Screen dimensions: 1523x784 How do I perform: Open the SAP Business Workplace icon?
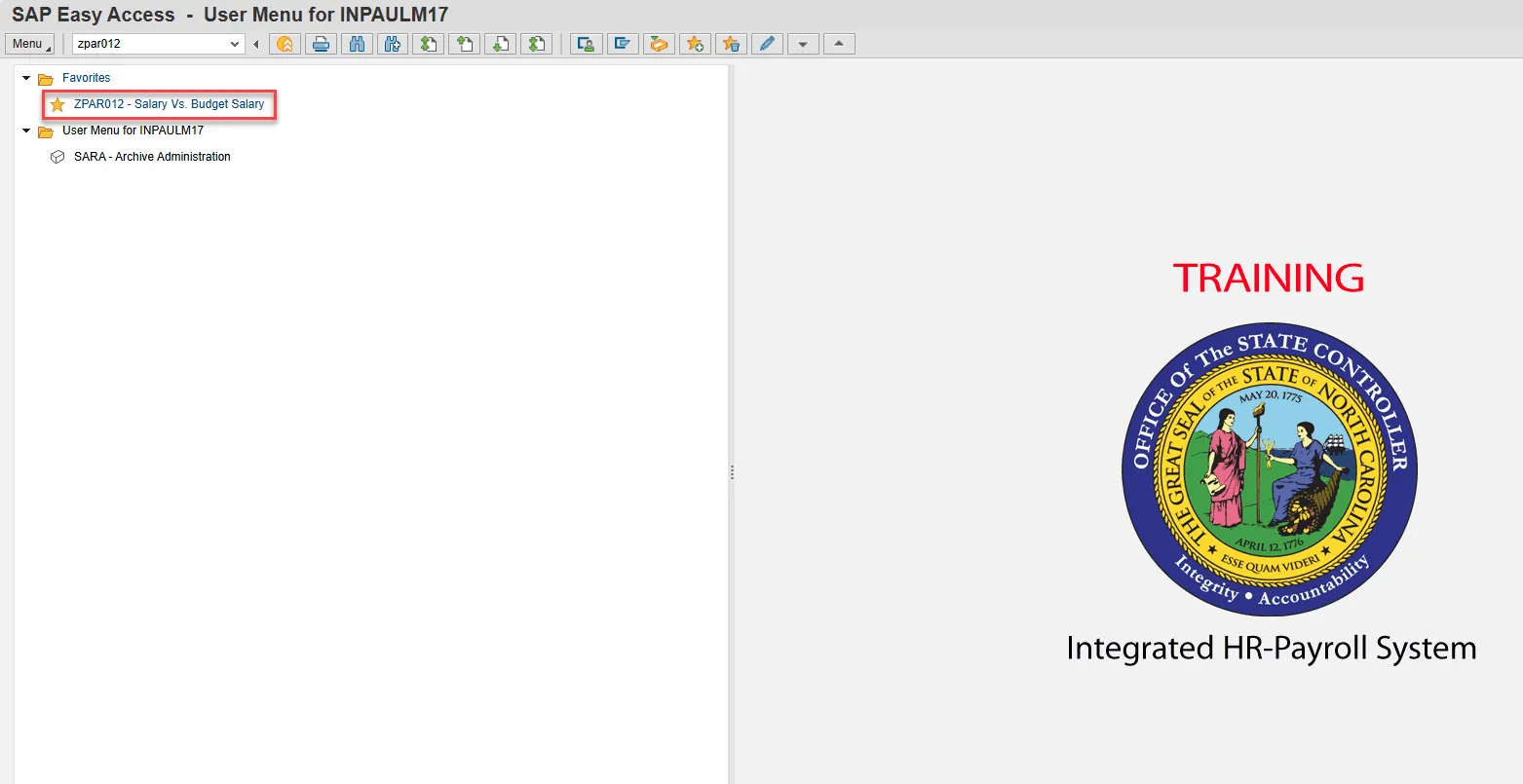(659, 44)
